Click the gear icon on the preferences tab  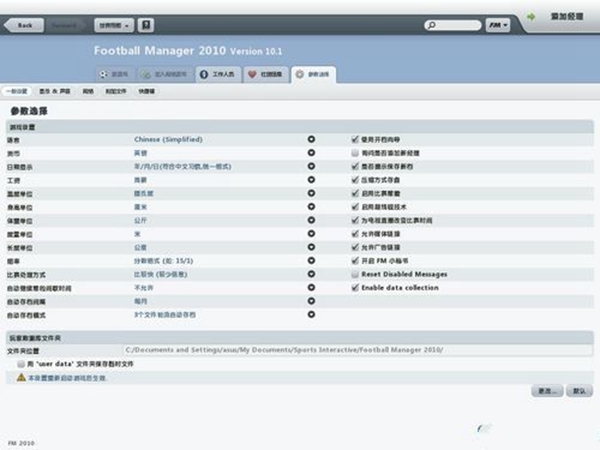[299, 74]
